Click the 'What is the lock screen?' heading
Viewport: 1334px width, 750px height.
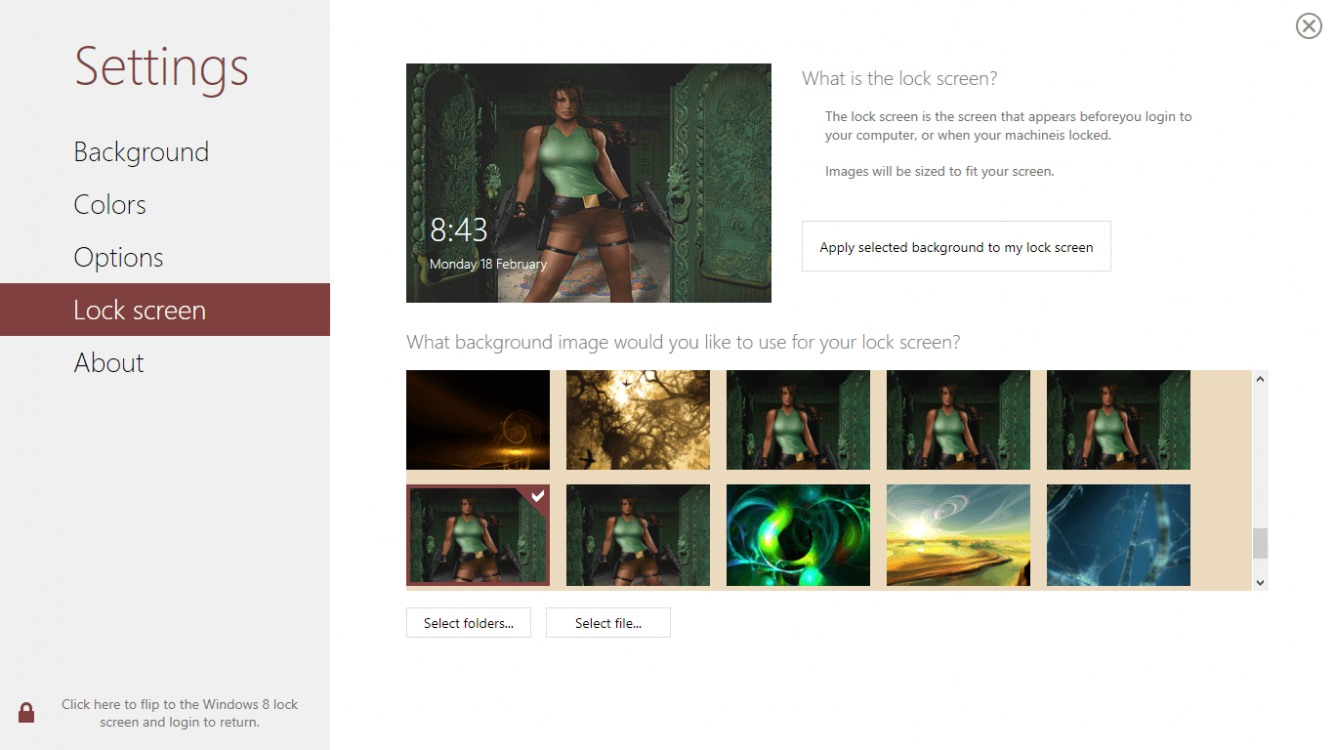[900, 78]
